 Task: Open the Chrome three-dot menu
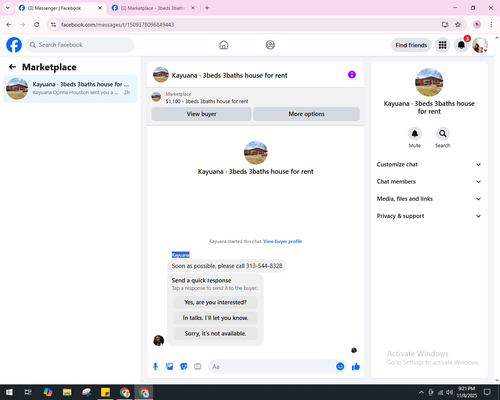491,24
